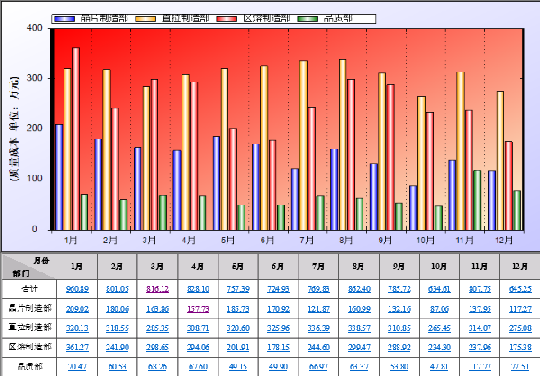Open the 合计 total link for 9月
Screen dimensions: 540x376
(x=399, y=289)
